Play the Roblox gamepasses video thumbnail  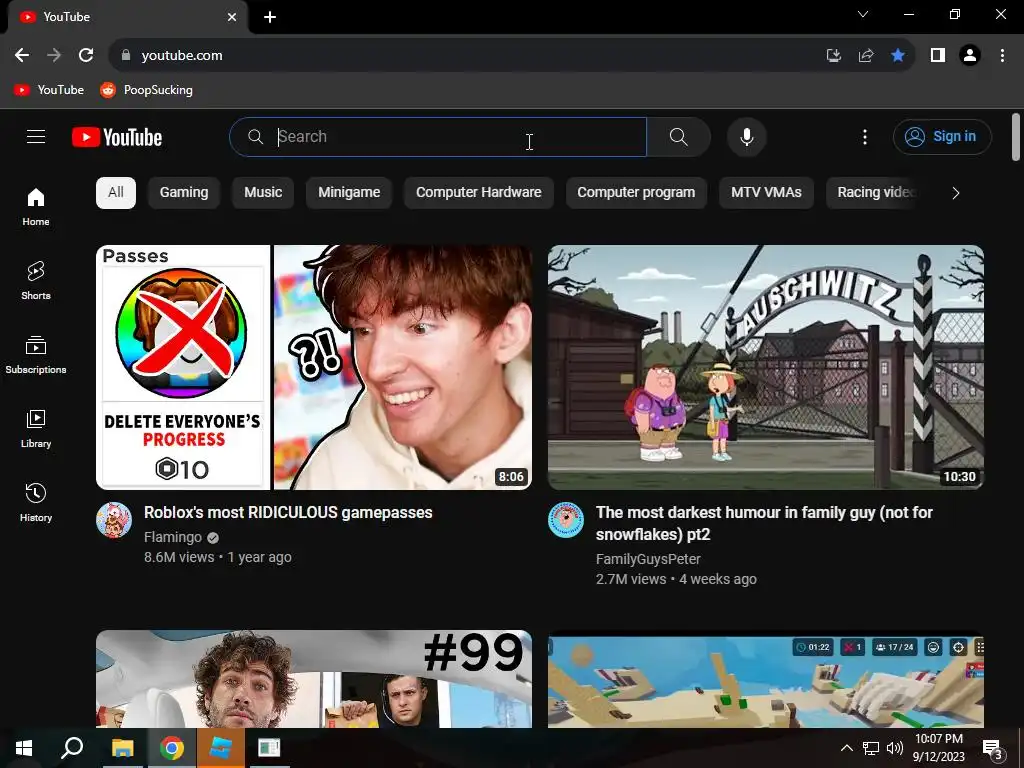pyautogui.click(x=313, y=367)
